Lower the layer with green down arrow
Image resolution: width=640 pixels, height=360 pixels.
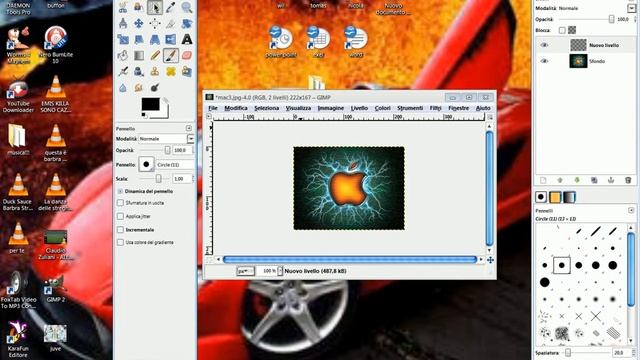pos(577,180)
